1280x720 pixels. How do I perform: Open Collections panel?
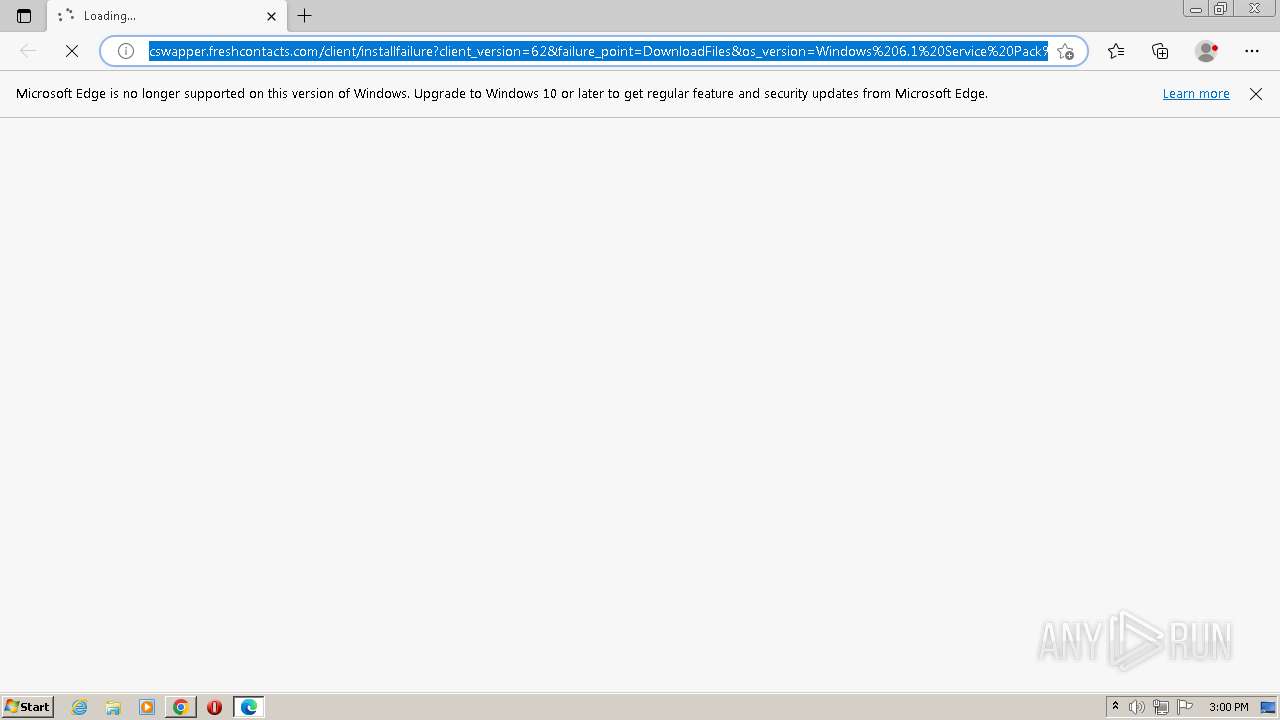coord(1160,51)
